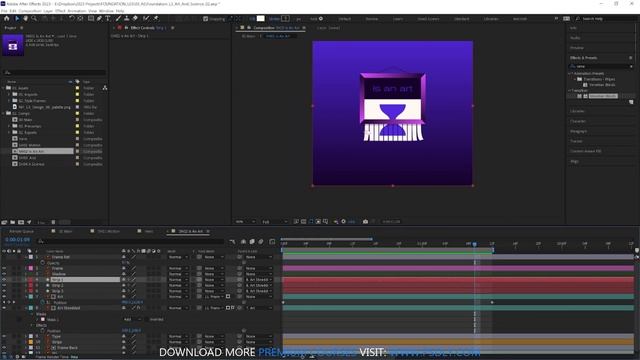
Task: Toggle the Snapping checkbox
Action: coord(206,19)
